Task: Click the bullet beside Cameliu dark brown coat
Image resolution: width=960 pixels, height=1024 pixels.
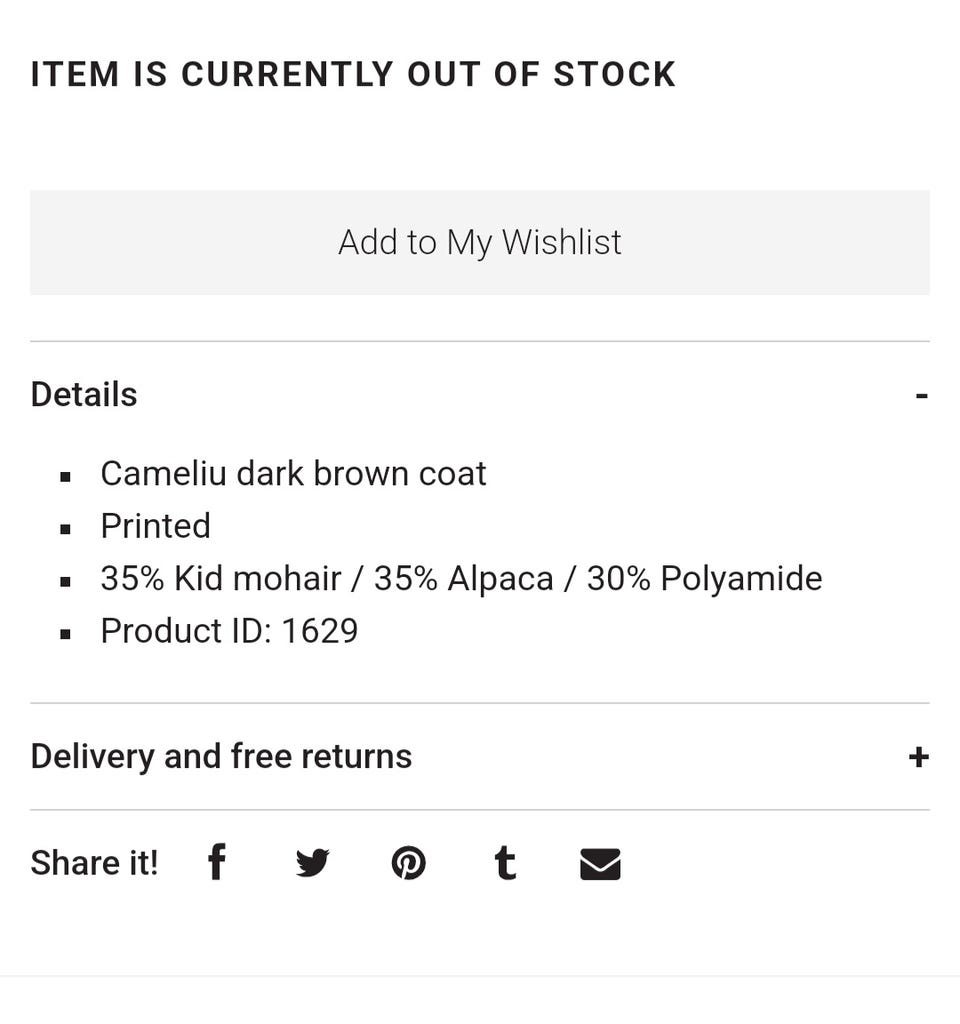Action: click(x=66, y=476)
